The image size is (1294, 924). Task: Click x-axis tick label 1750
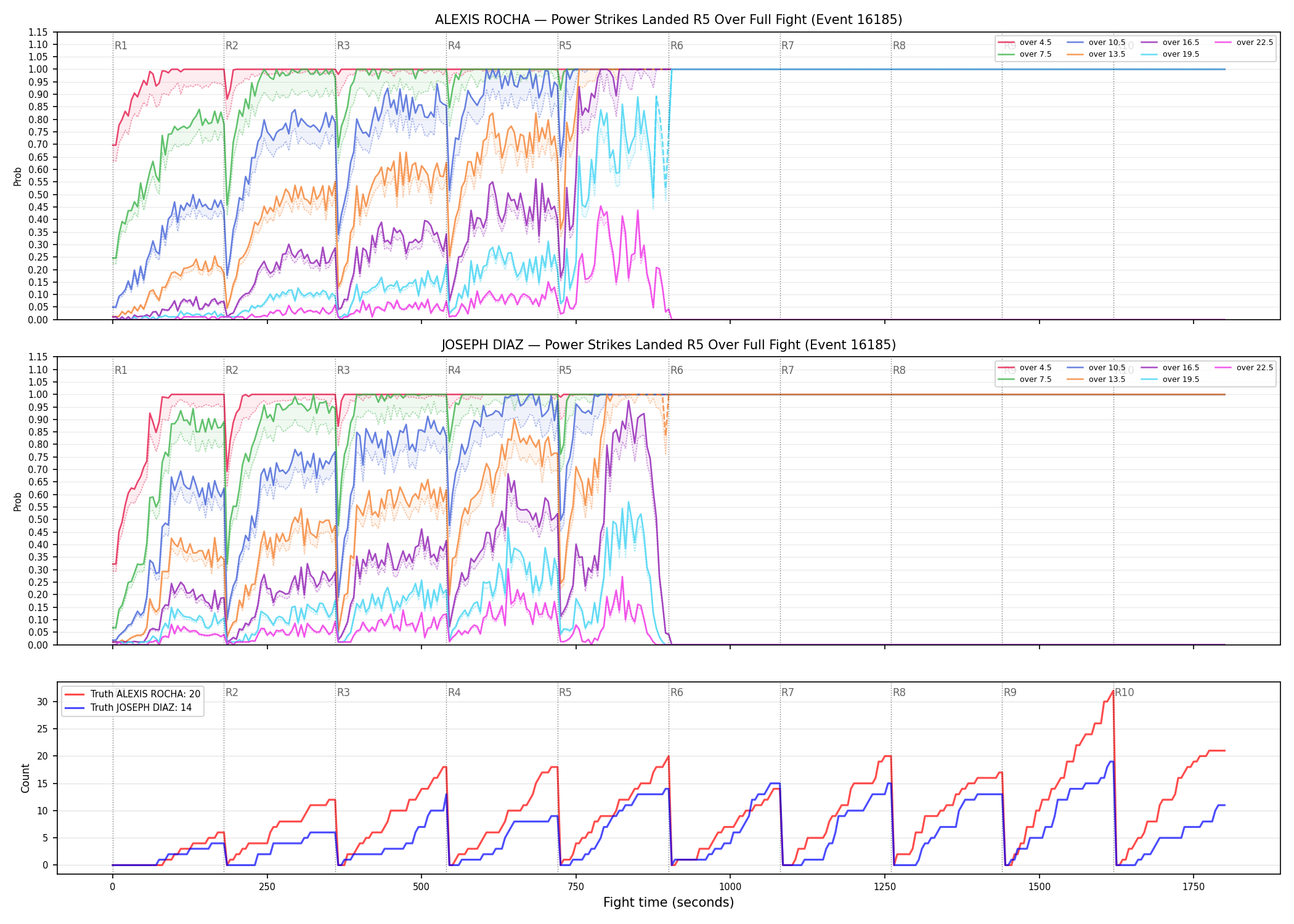tap(1194, 887)
